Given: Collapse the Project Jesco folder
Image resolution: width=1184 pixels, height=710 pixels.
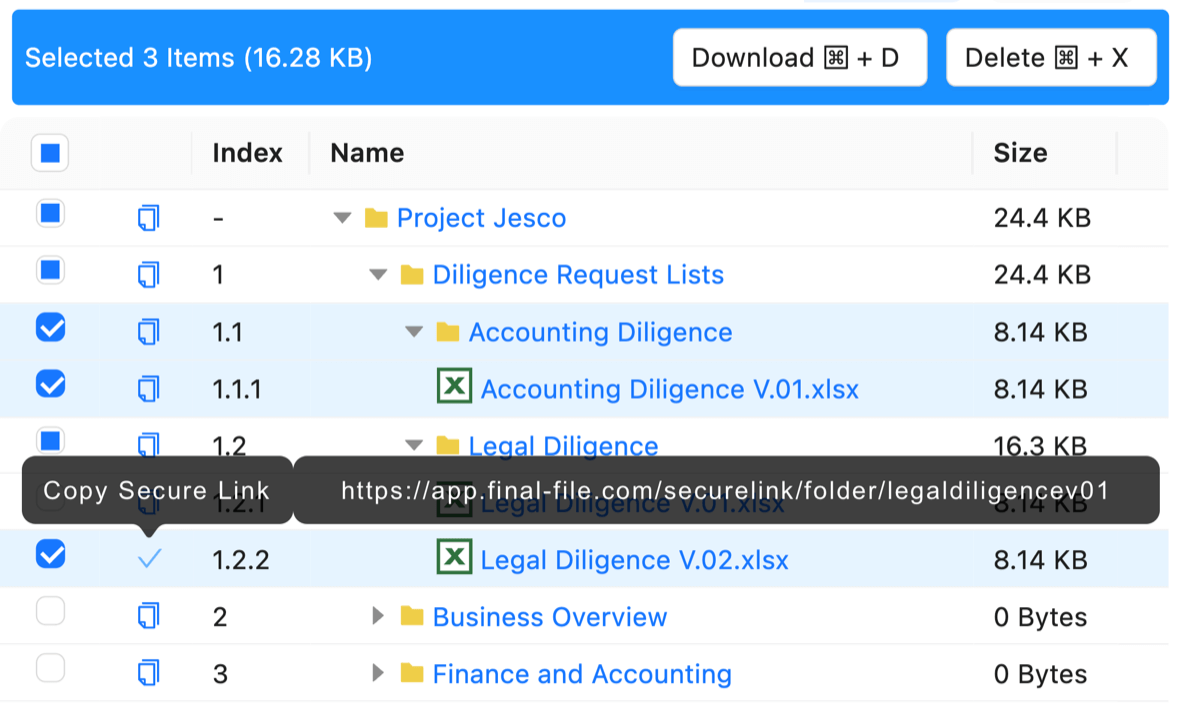Looking at the screenshot, I should (x=341, y=217).
